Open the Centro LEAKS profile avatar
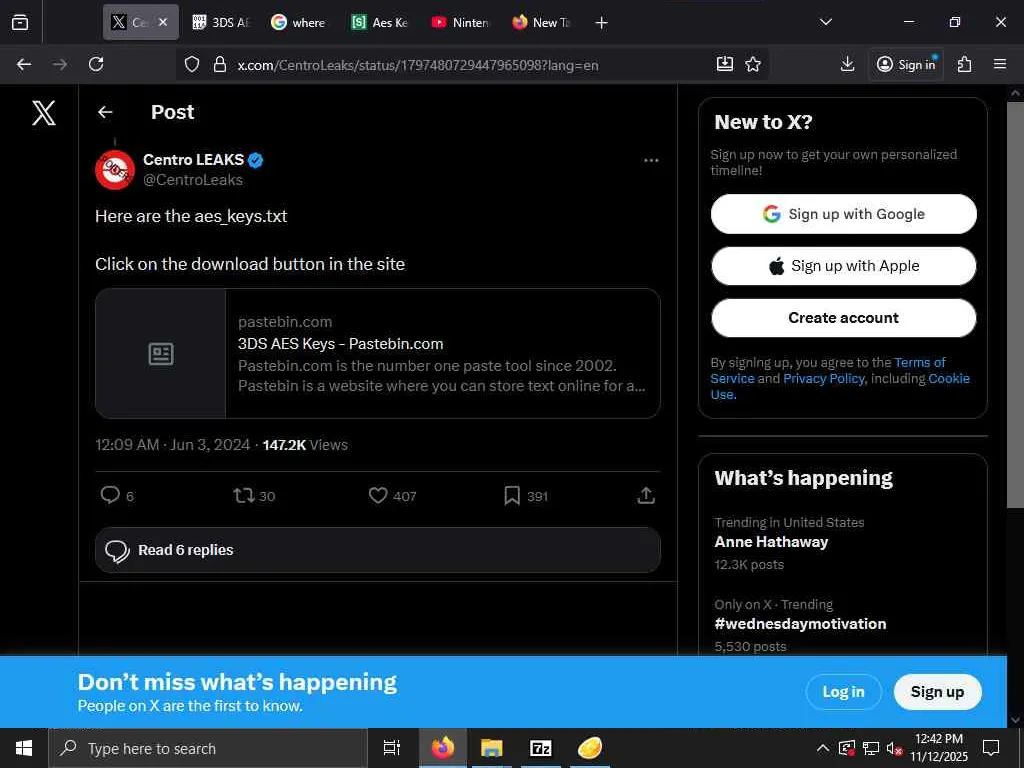The width and height of the screenshot is (1024, 768). click(x=115, y=170)
